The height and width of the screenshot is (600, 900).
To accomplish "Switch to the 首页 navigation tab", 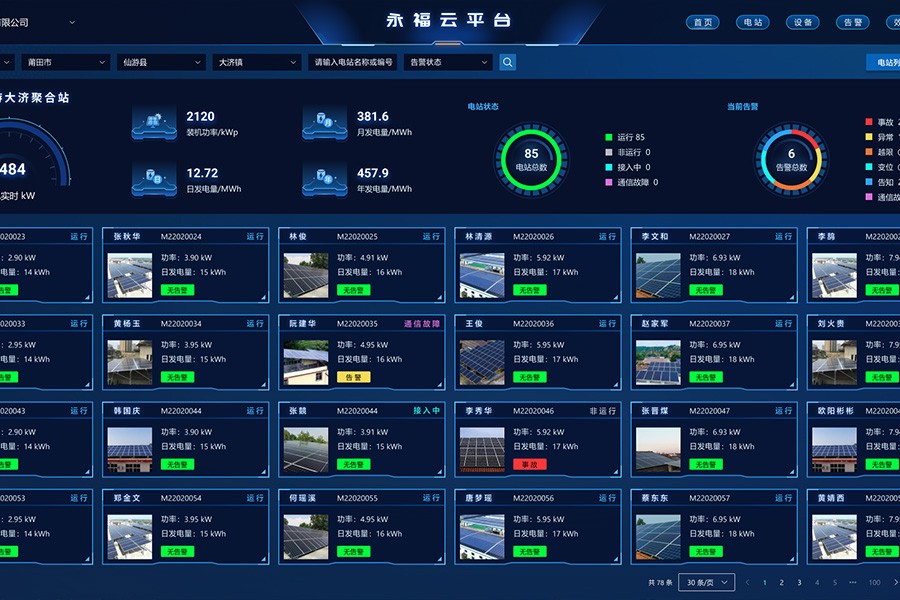I will 703,22.
